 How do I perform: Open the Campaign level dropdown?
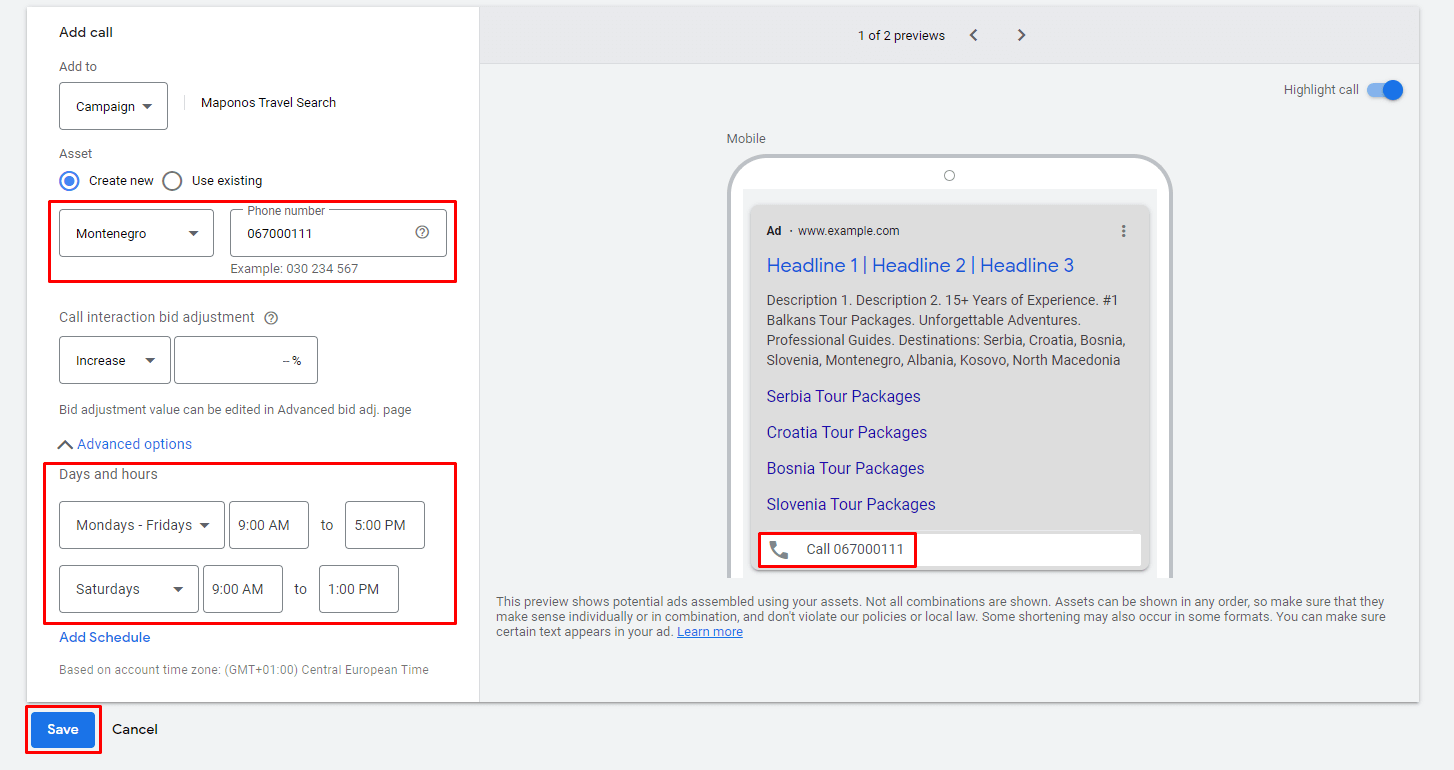[114, 106]
